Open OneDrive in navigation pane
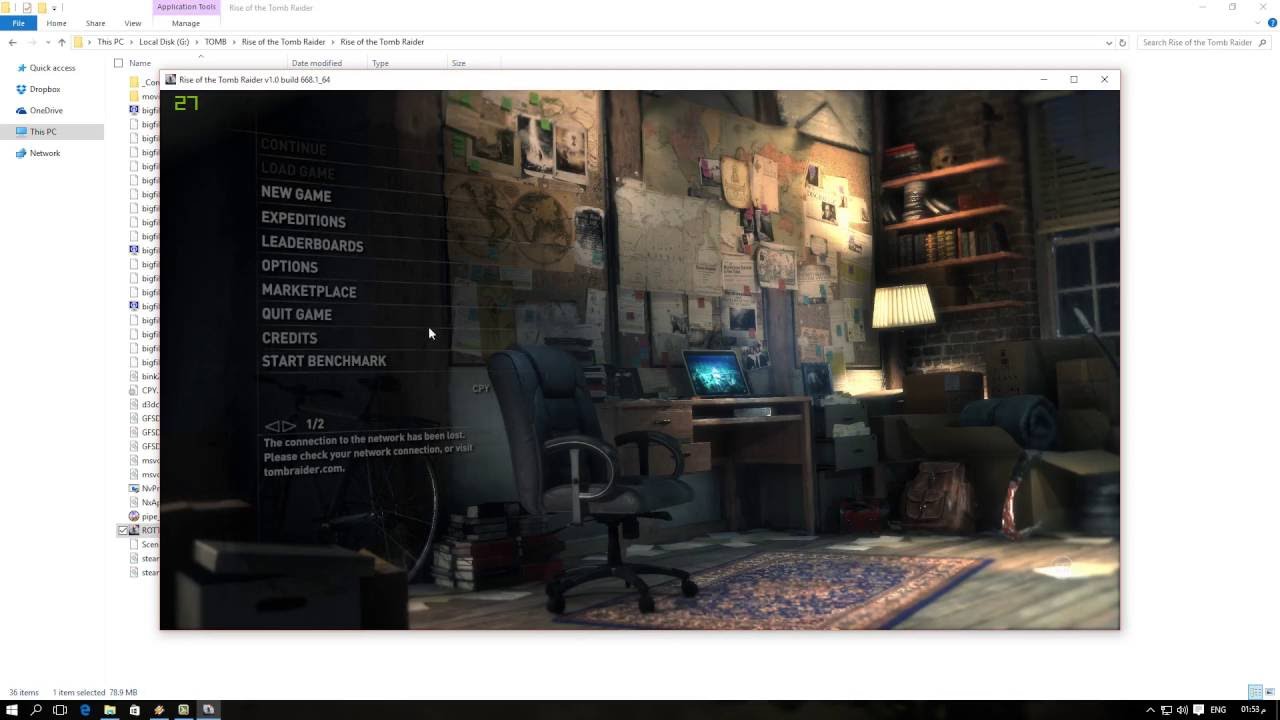 tap(46, 110)
